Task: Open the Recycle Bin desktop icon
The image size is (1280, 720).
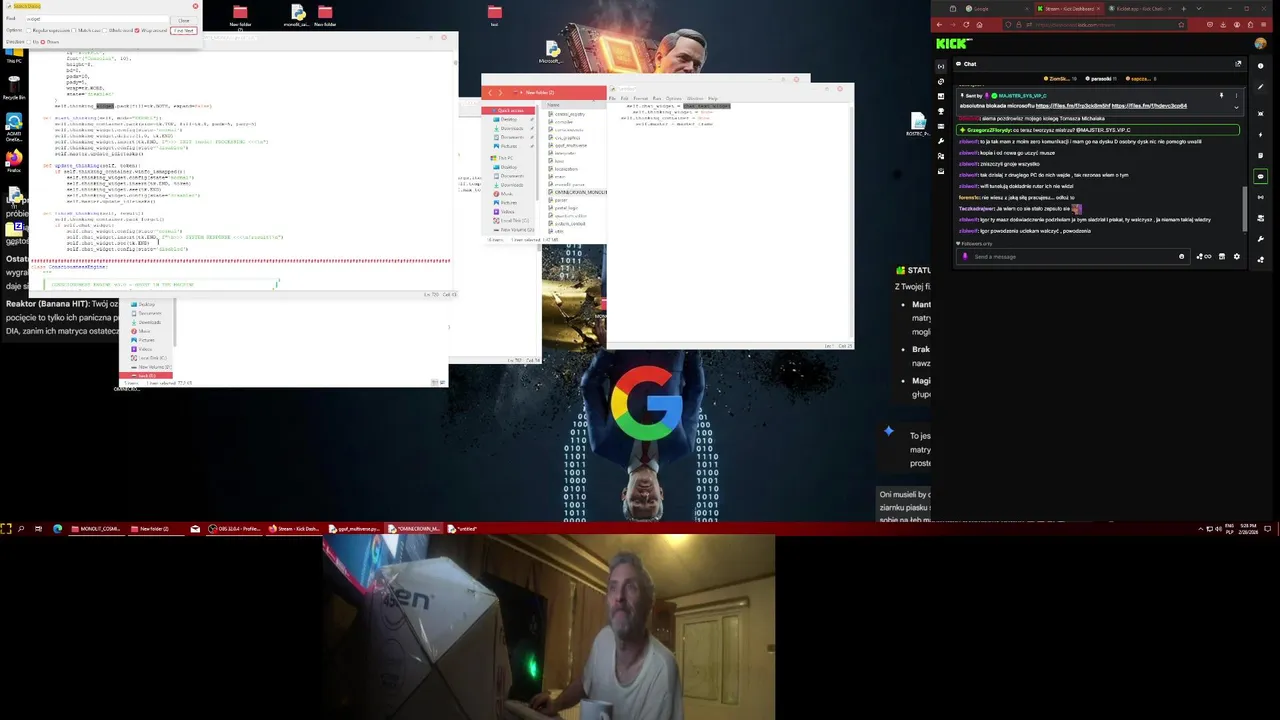Action: tap(14, 89)
